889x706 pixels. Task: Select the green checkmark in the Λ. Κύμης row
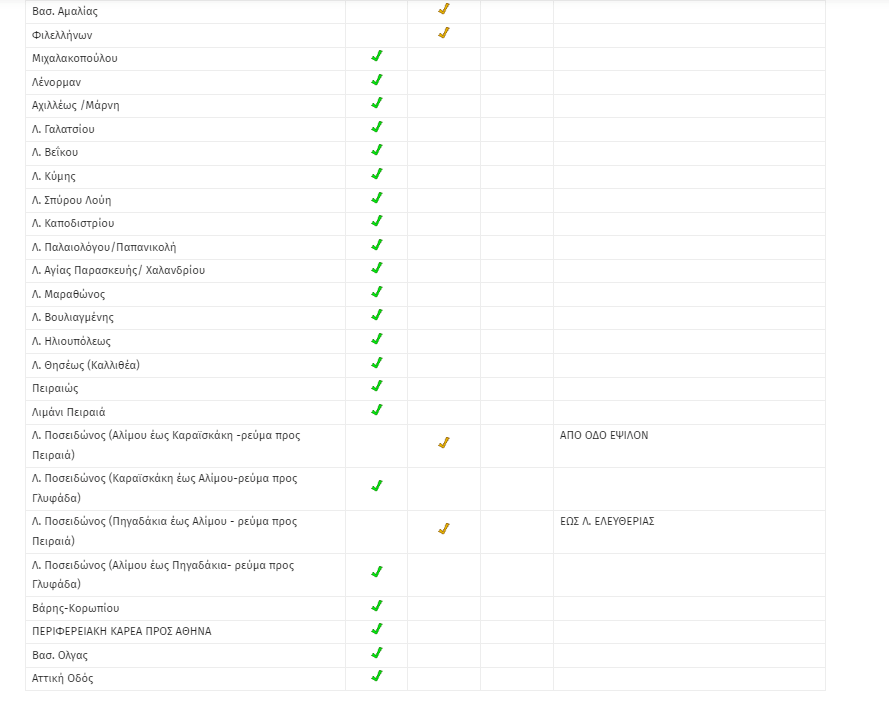pos(376,174)
